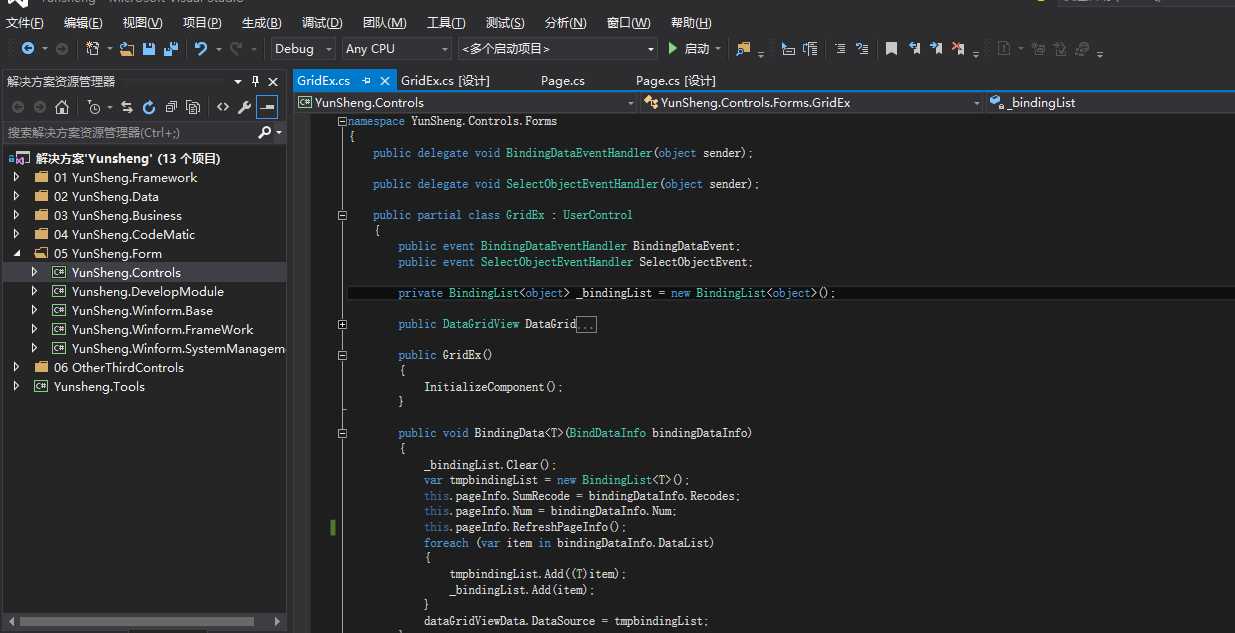Open the YunSheng.Controls.Forms.GridEx type dropdown

812,102
